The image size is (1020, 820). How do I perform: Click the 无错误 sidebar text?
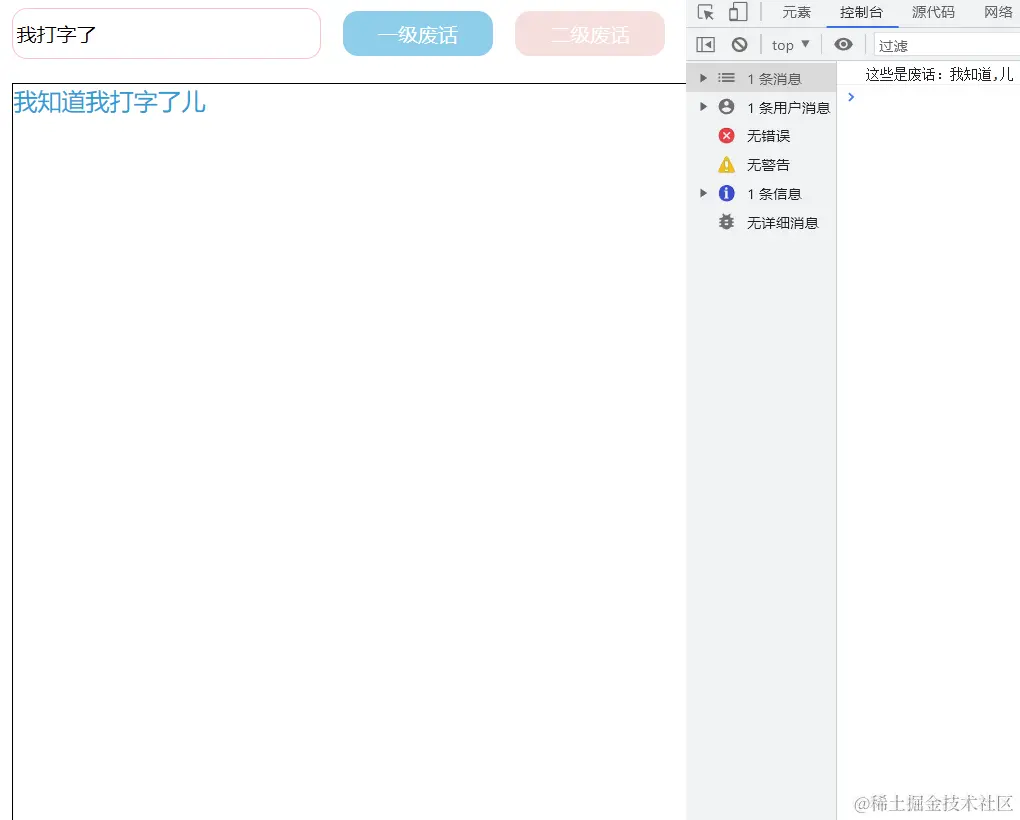click(x=768, y=136)
